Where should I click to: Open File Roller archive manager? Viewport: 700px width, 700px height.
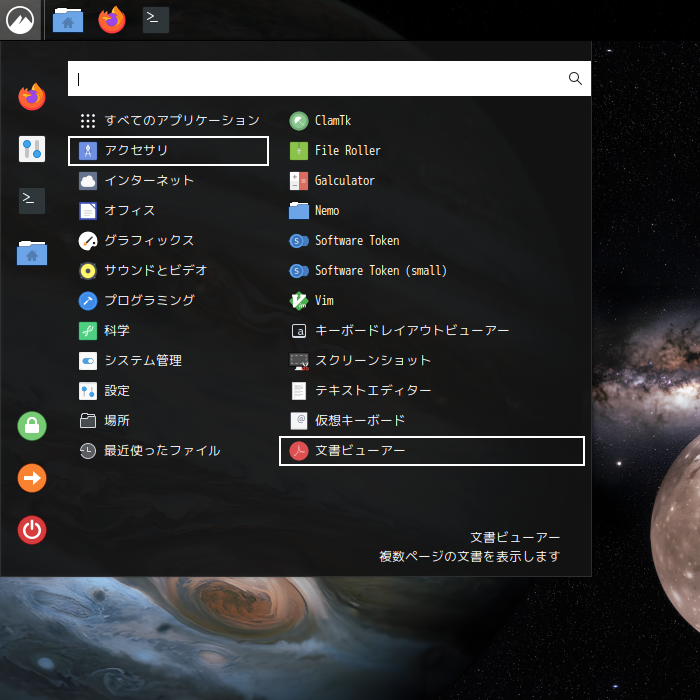[x=347, y=151]
